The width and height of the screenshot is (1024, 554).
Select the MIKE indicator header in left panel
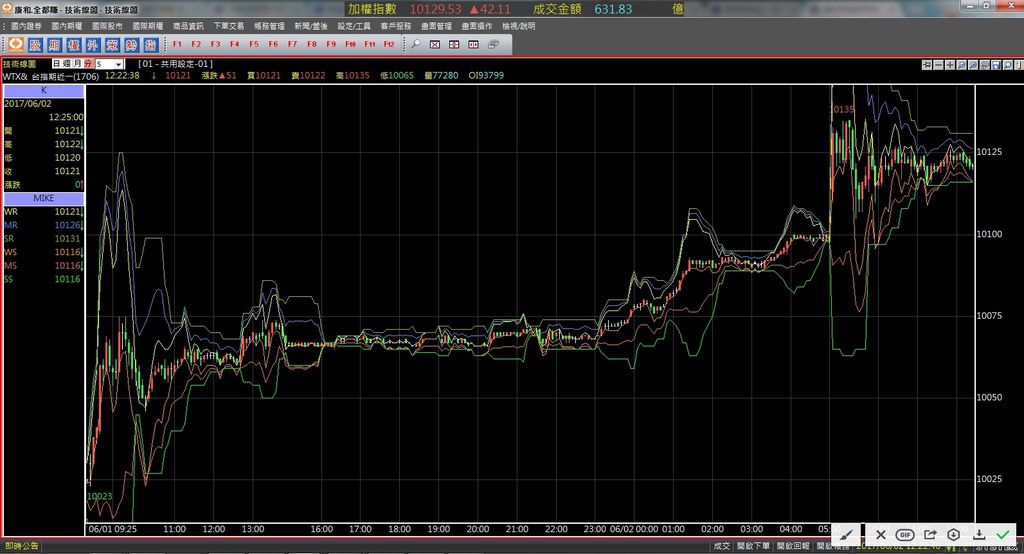tap(44, 198)
